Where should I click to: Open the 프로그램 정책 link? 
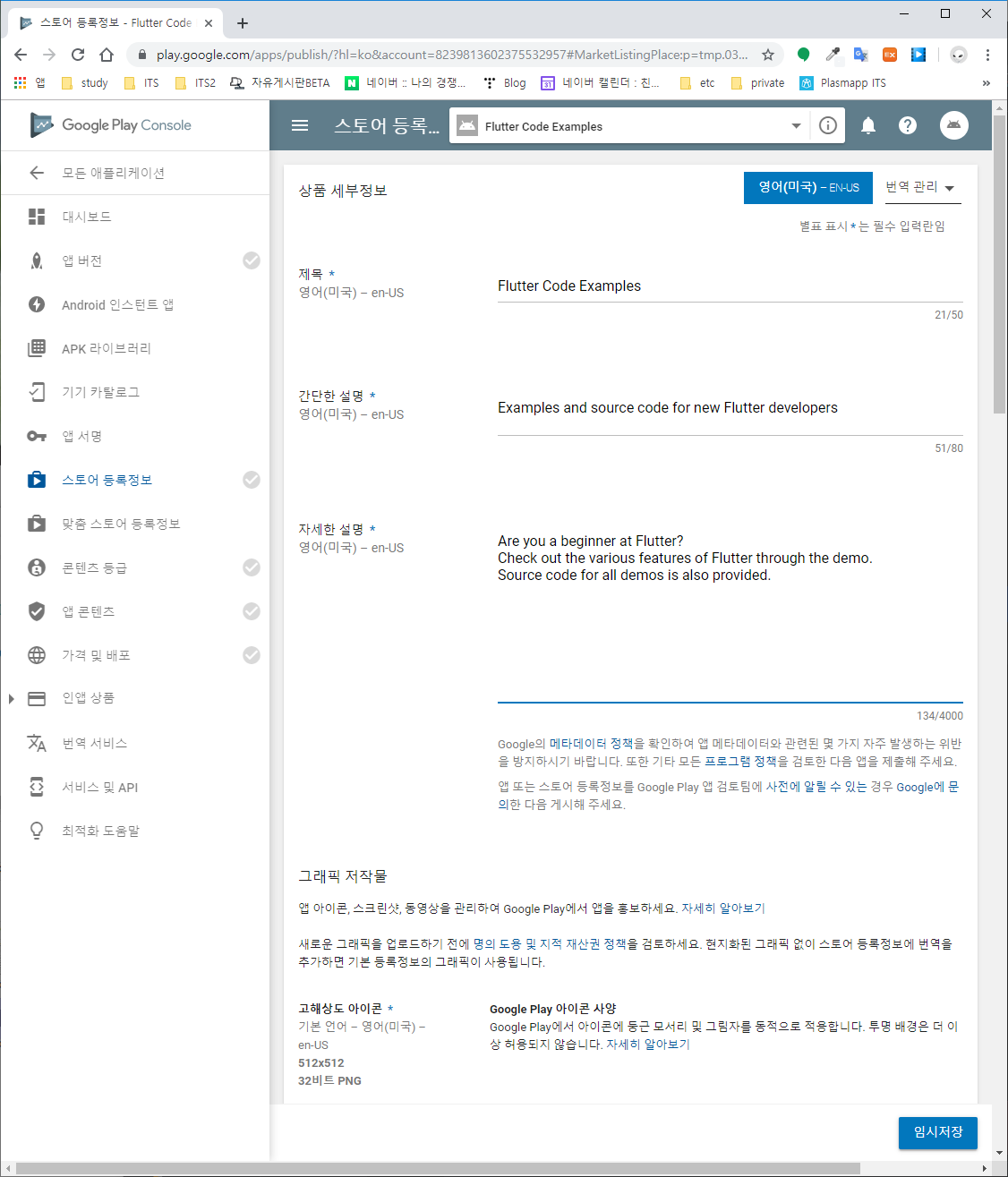pos(740,762)
